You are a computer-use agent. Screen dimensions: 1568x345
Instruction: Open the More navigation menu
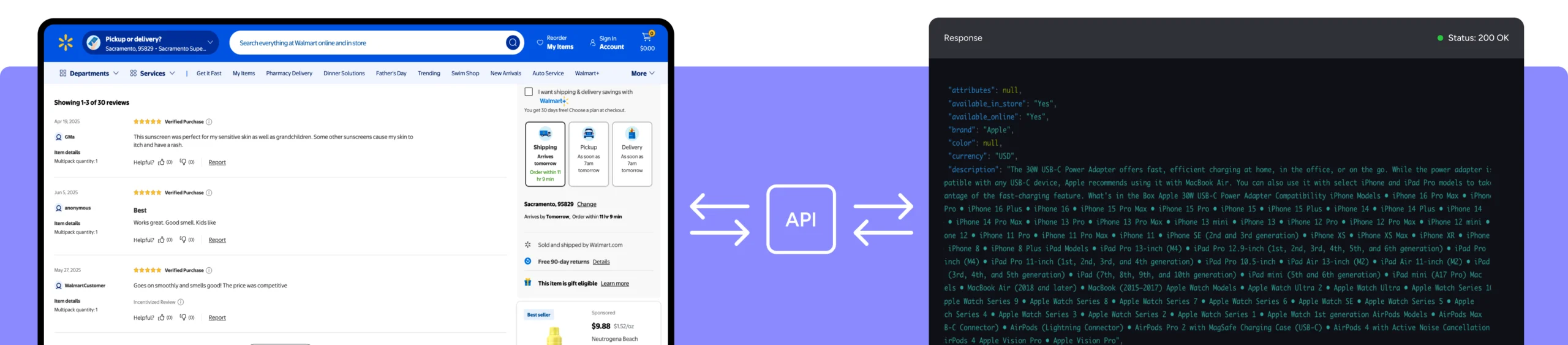(643, 74)
